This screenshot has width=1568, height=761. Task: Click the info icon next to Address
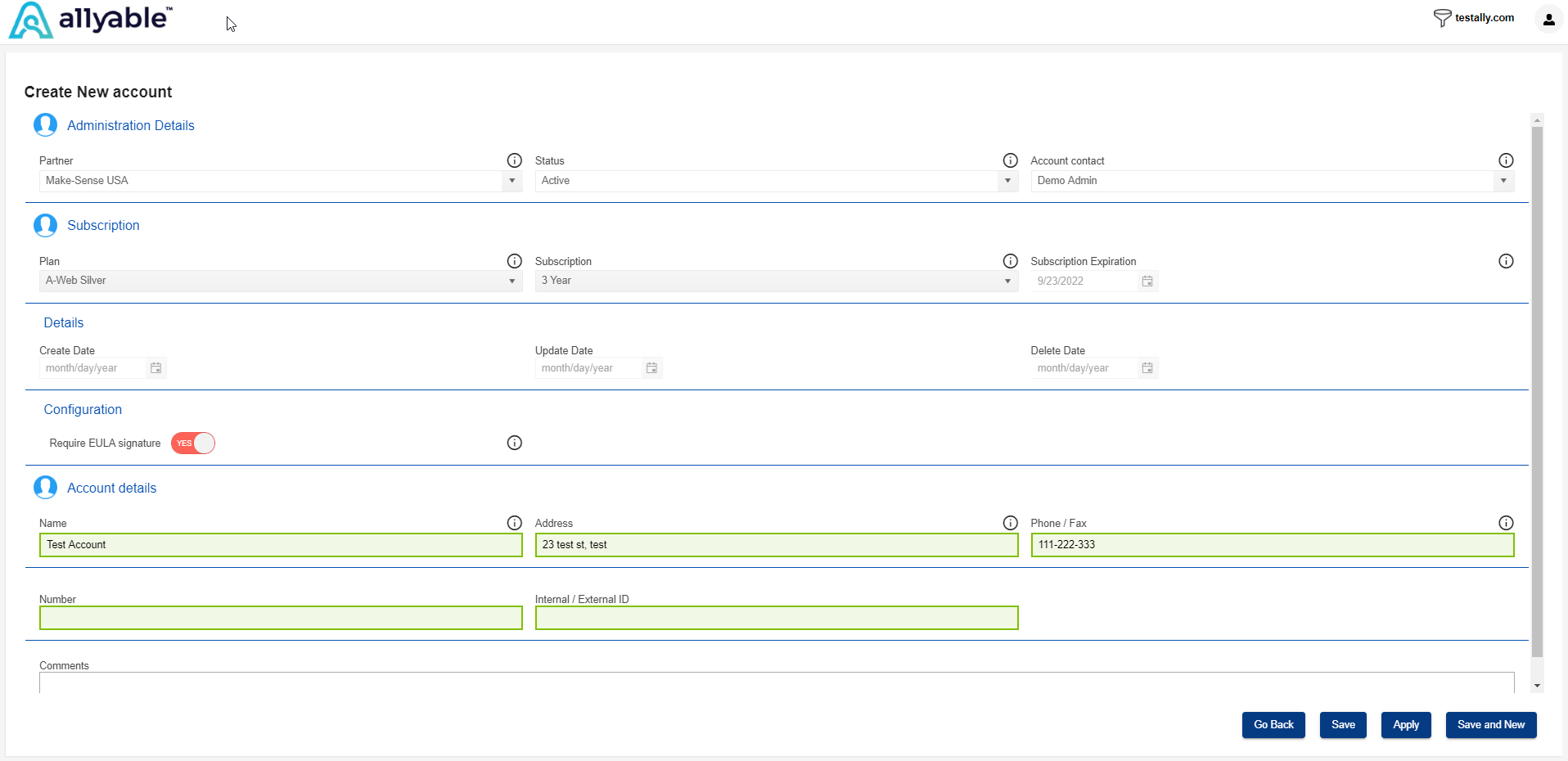[x=1010, y=523]
